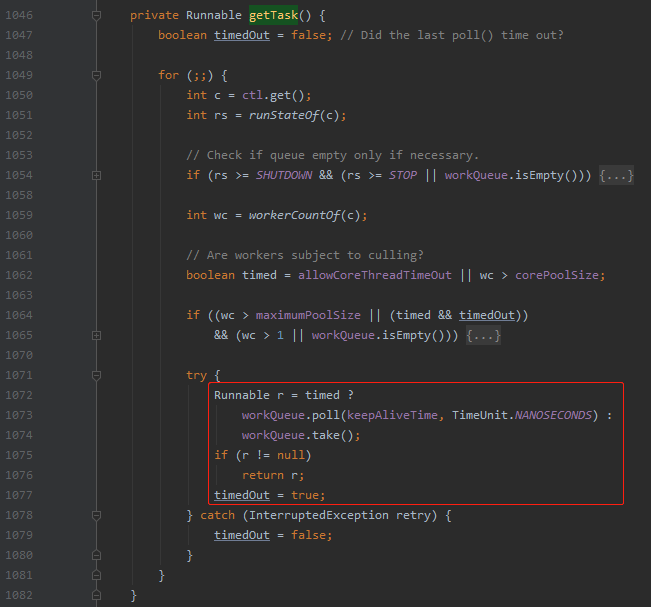Expand the {...} placeholder on line 1065
This screenshot has width=651, height=607.
tap(483, 335)
